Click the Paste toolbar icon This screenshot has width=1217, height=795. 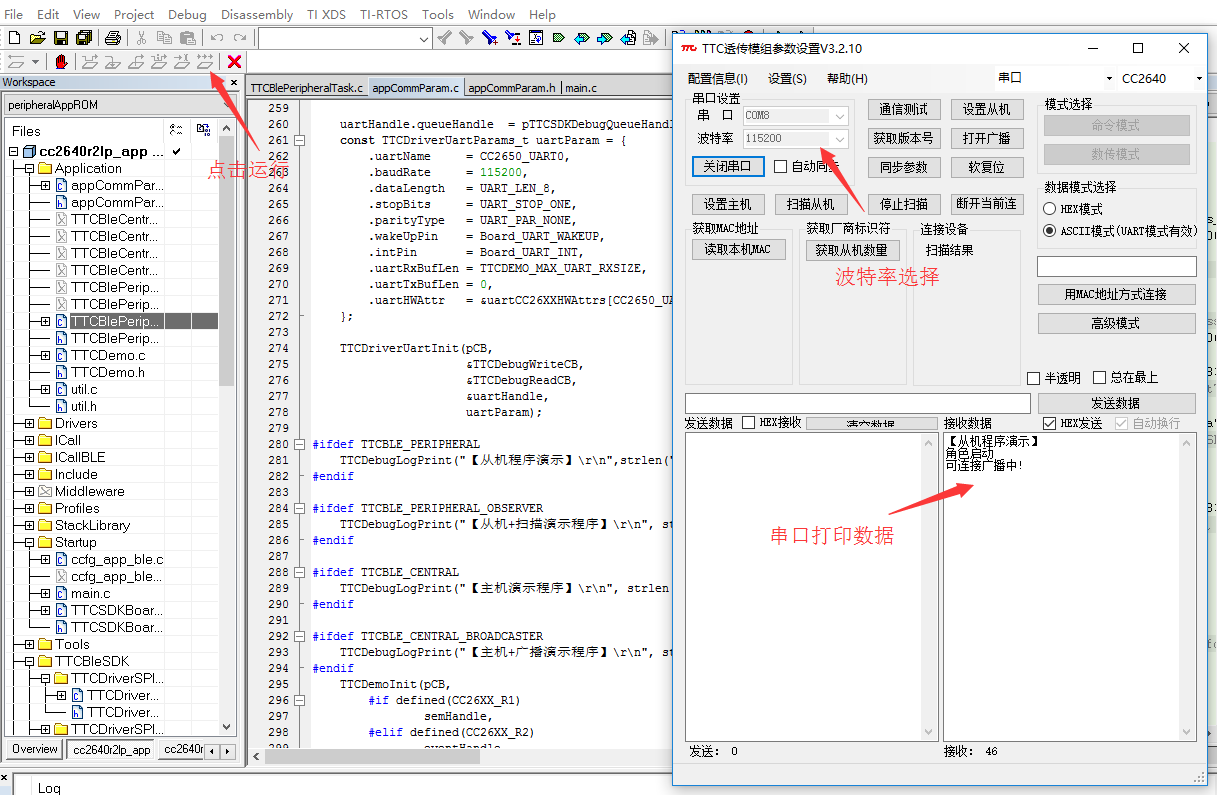187,38
